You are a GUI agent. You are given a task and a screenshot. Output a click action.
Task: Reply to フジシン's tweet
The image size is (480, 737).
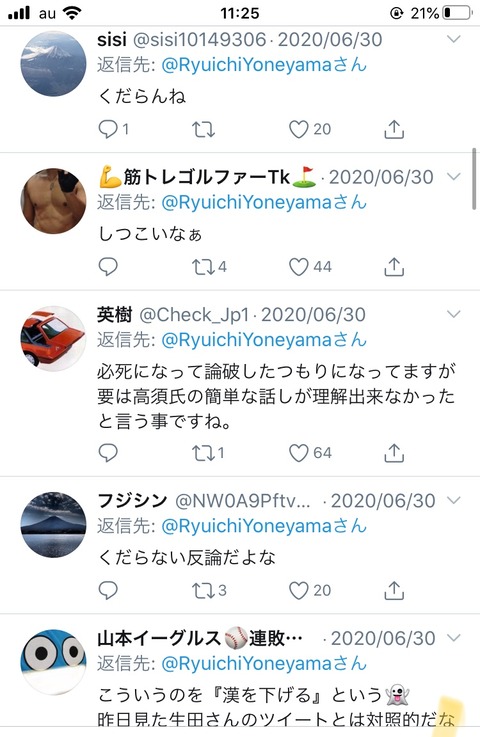click(x=108, y=590)
